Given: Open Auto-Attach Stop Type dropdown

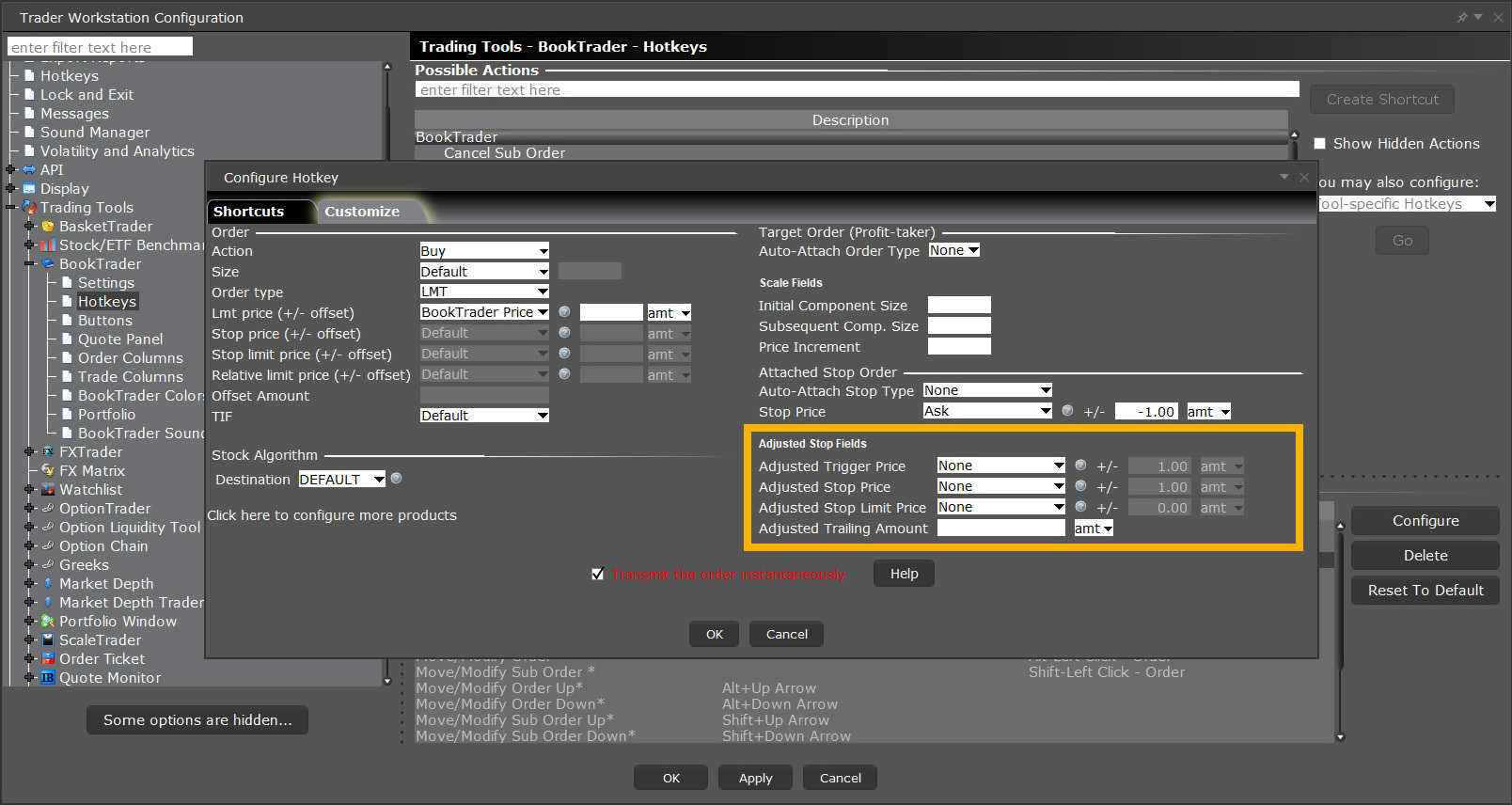Looking at the screenshot, I should 987,390.
